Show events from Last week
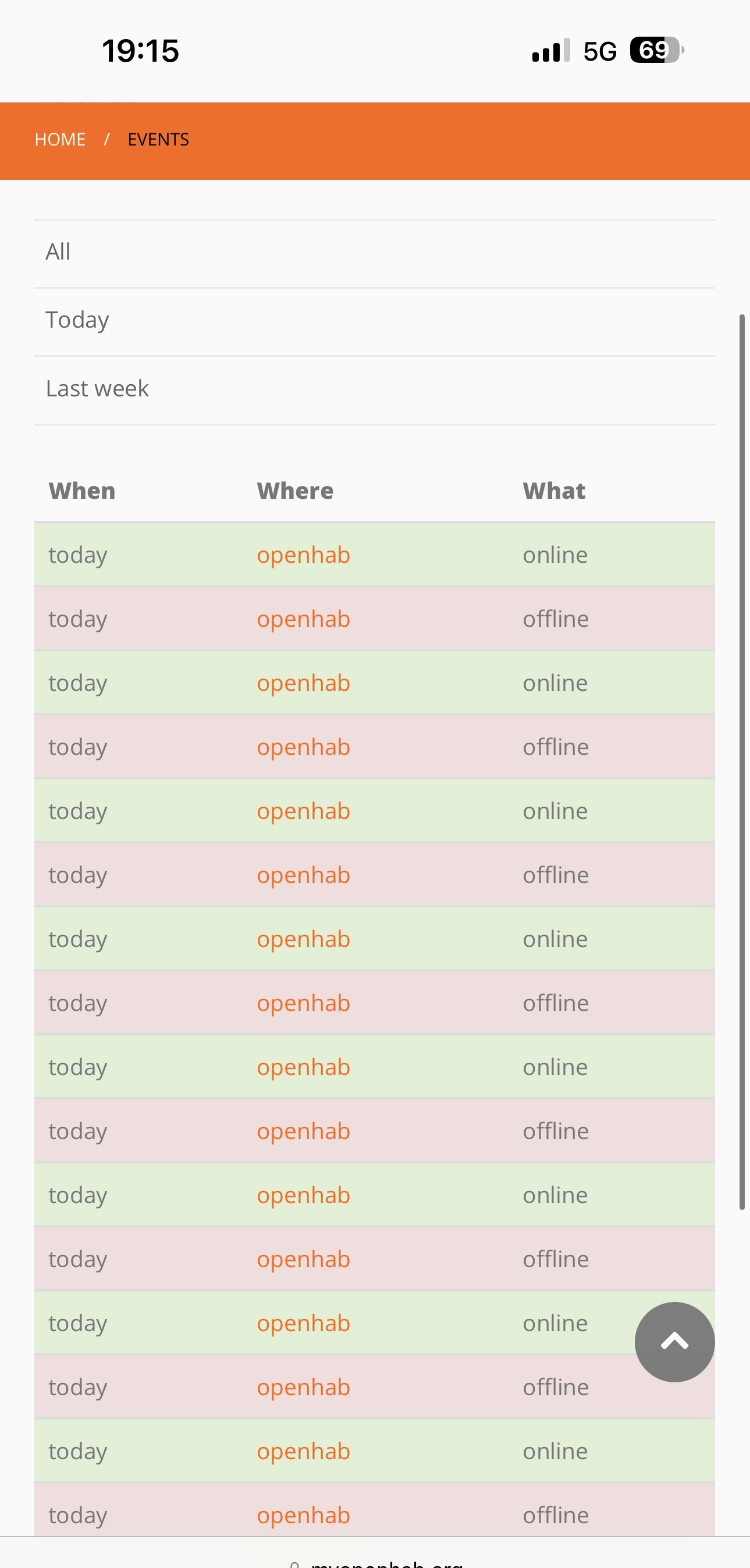Viewport: 750px width, 1568px height. pos(97,388)
